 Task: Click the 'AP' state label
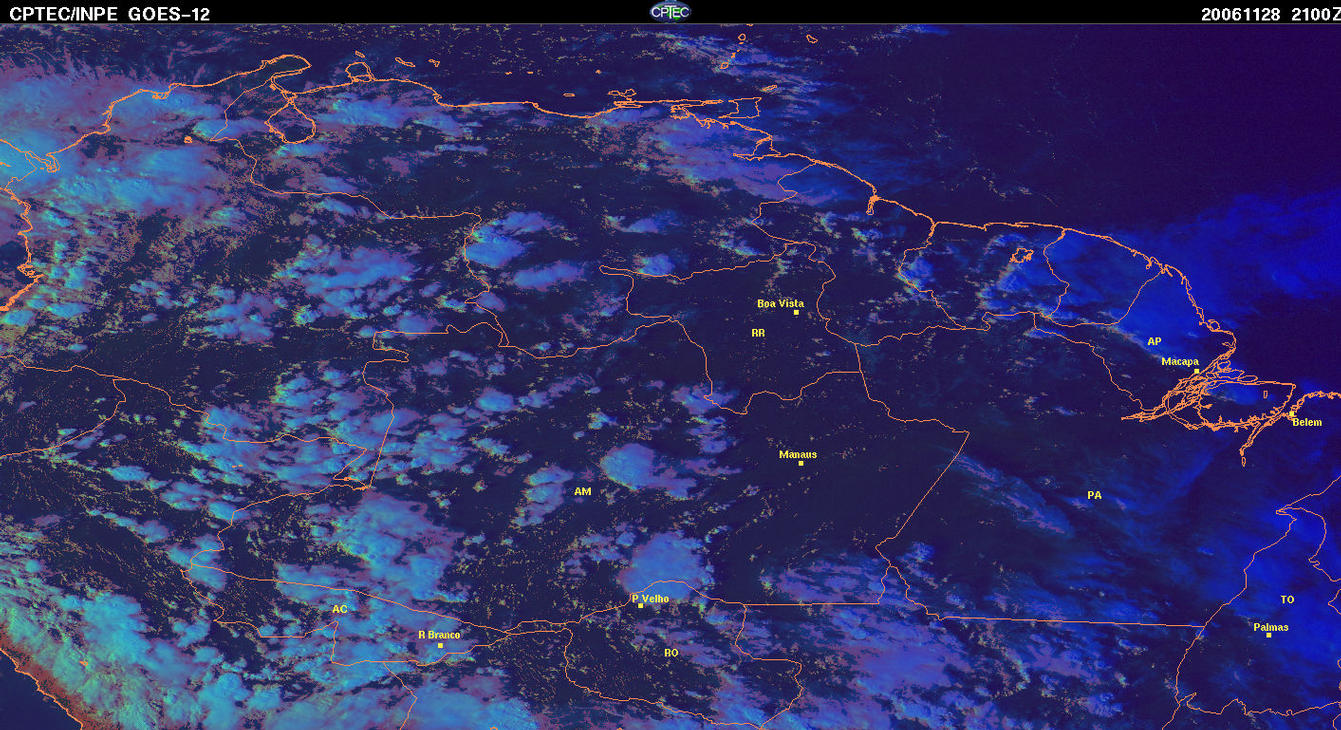tap(1154, 341)
